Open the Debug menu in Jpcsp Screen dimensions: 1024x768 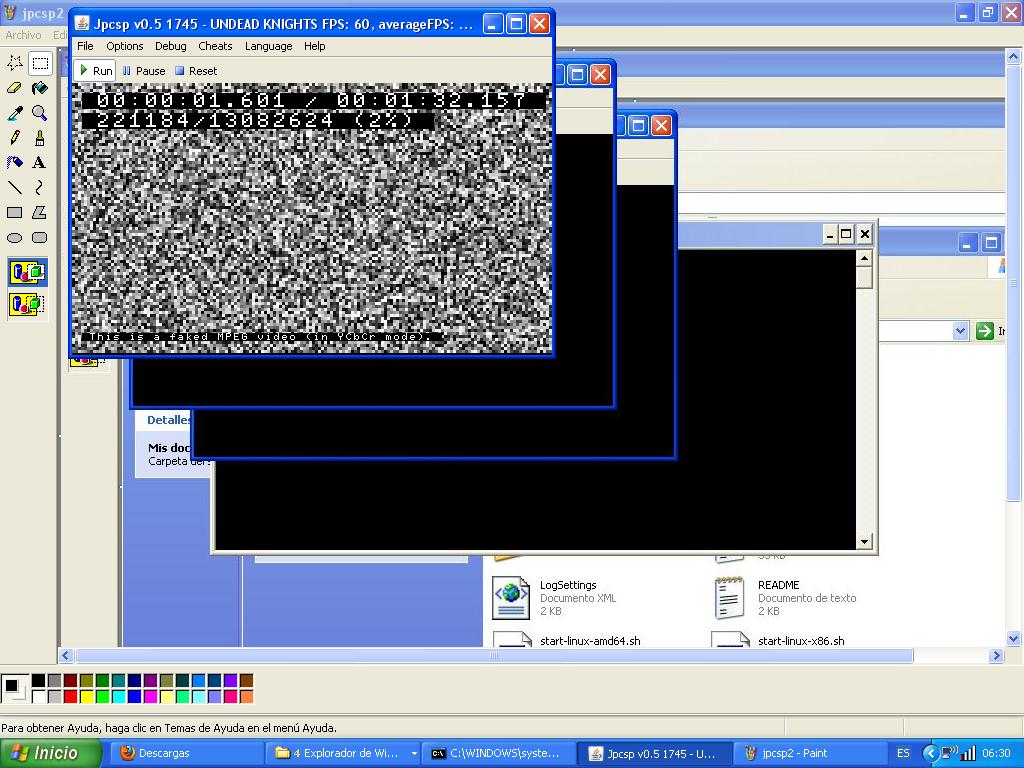click(170, 46)
